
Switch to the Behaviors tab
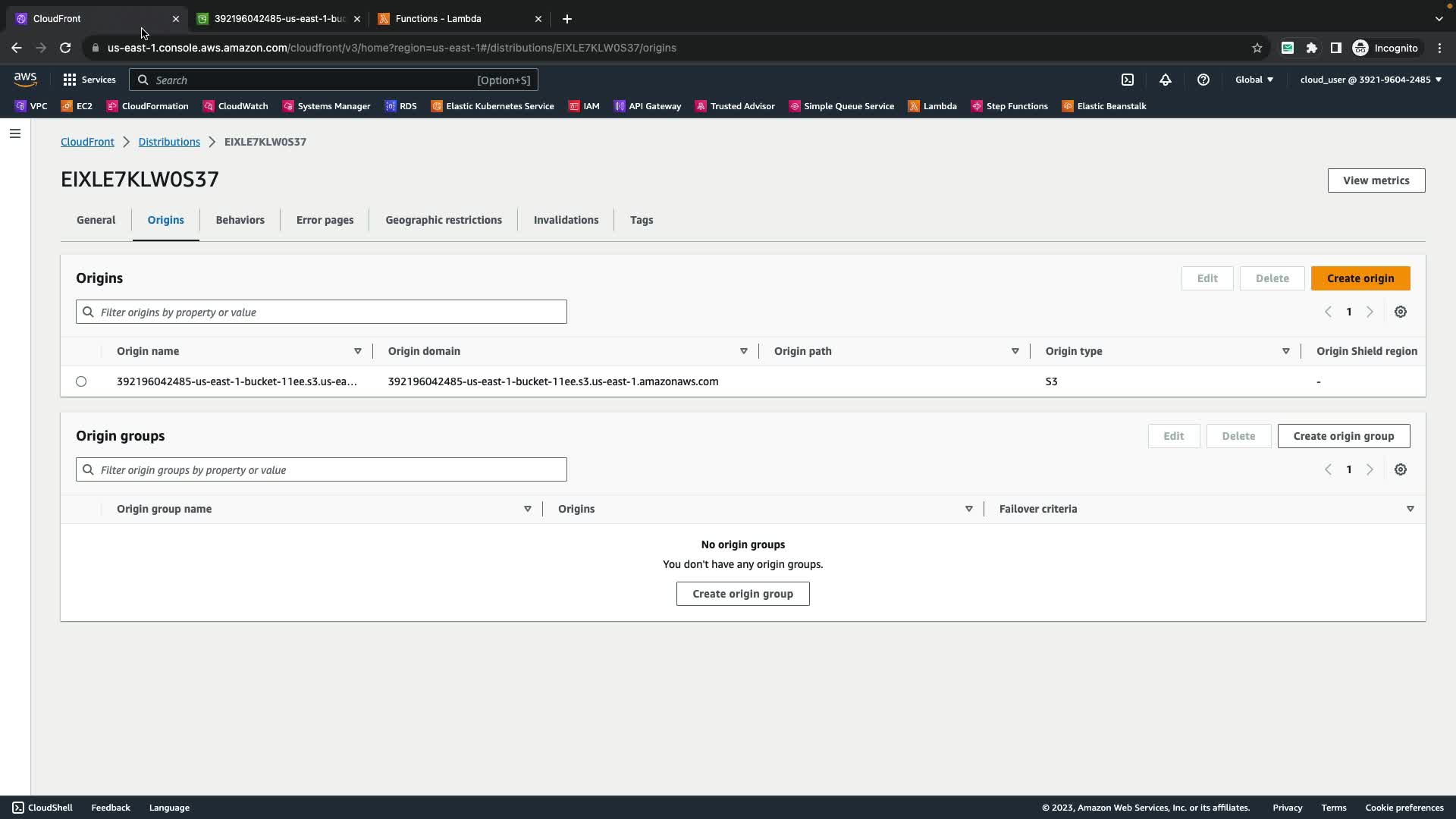[x=240, y=220]
